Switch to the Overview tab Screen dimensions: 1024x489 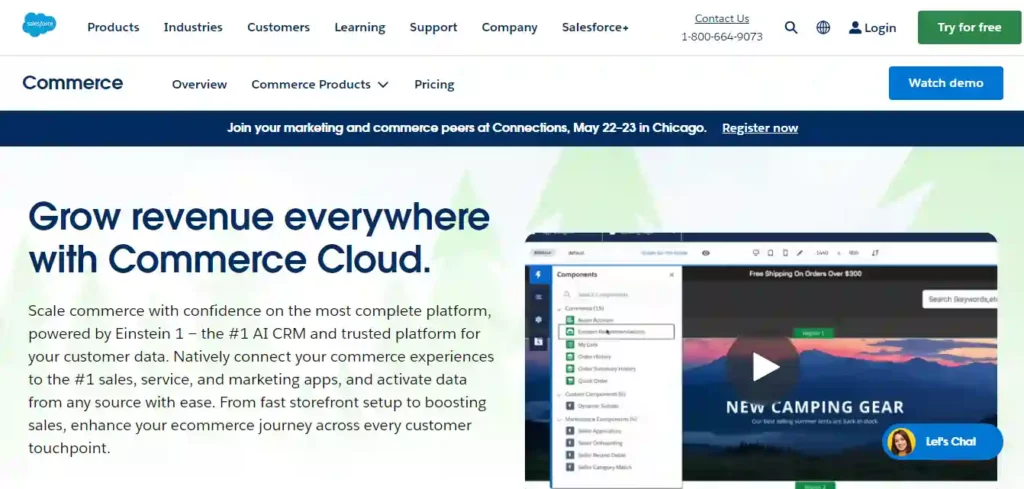pyautogui.click(x=199, y=84)
